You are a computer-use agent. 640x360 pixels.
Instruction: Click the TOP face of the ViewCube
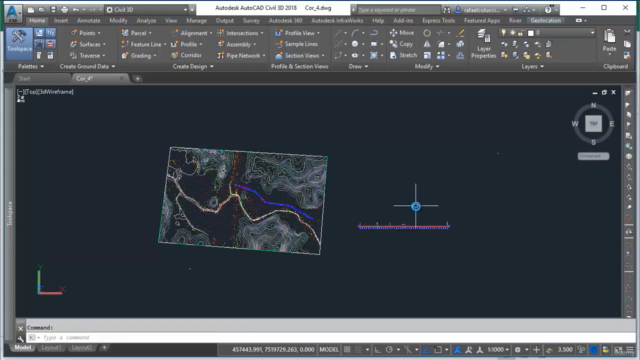[x=593, y=123]
